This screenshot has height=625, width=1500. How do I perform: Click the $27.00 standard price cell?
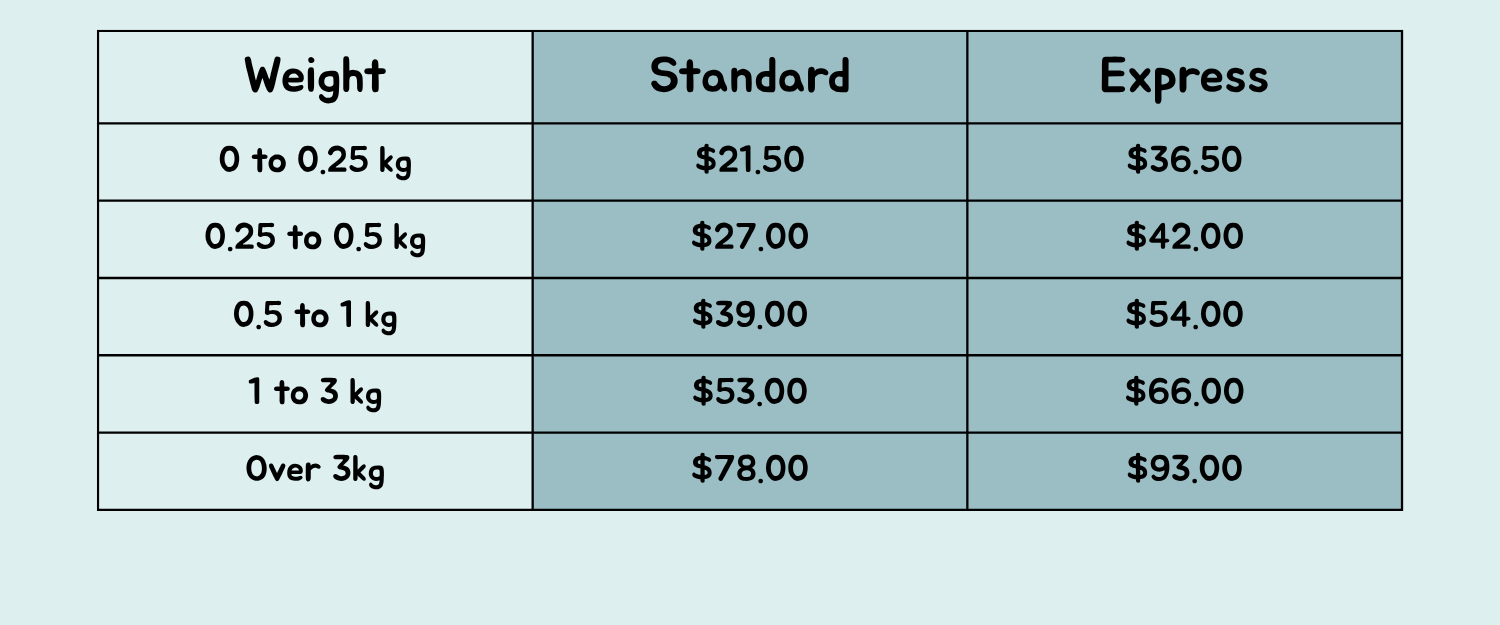click(x=750, y=239)
